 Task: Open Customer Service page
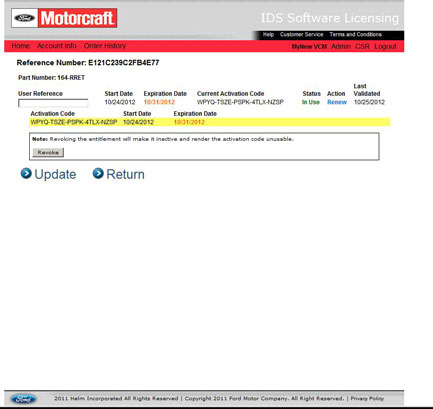pyautogui.click(x=301, y=34)
